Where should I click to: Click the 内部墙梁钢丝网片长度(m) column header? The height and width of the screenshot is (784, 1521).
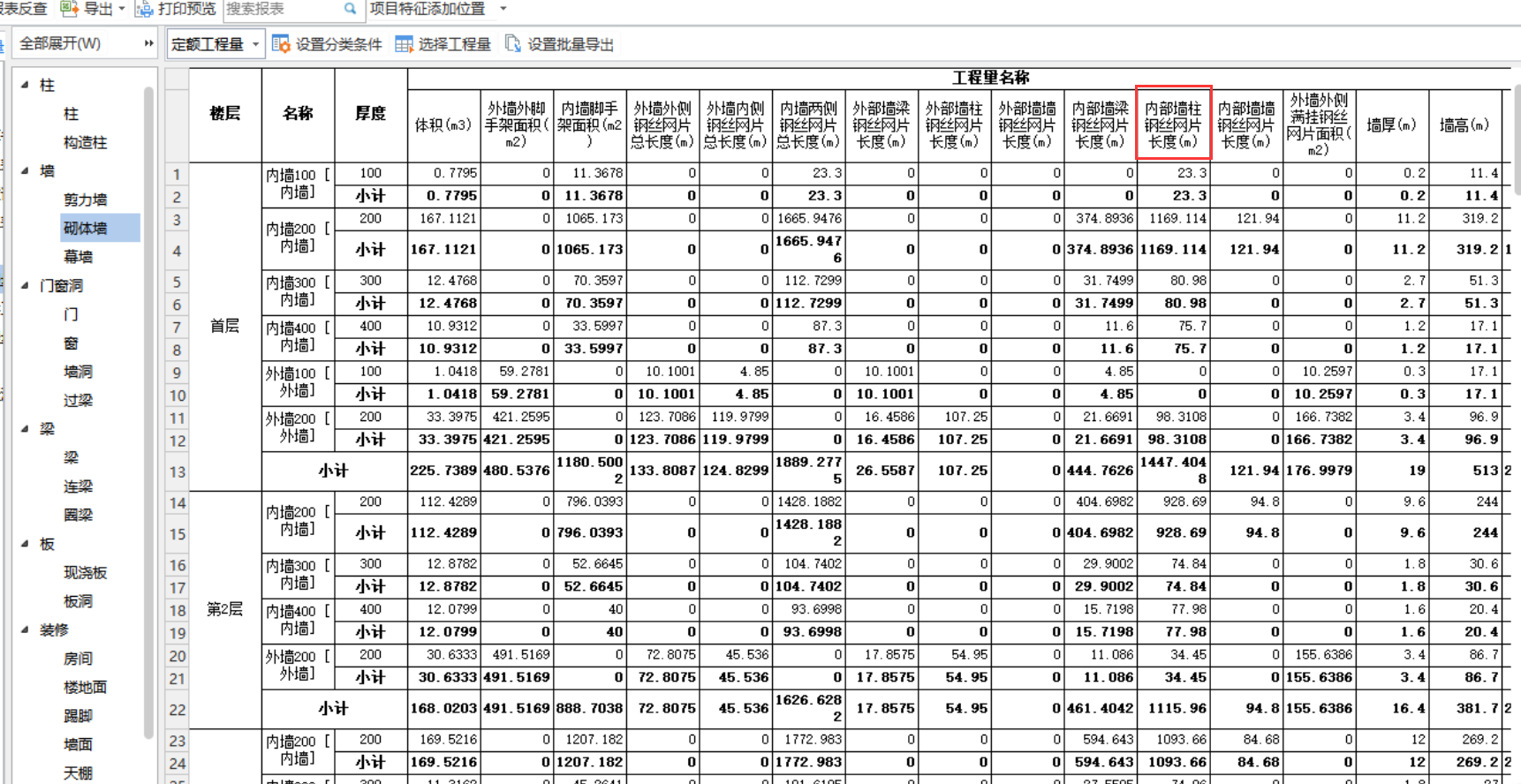coord(1100,124)
